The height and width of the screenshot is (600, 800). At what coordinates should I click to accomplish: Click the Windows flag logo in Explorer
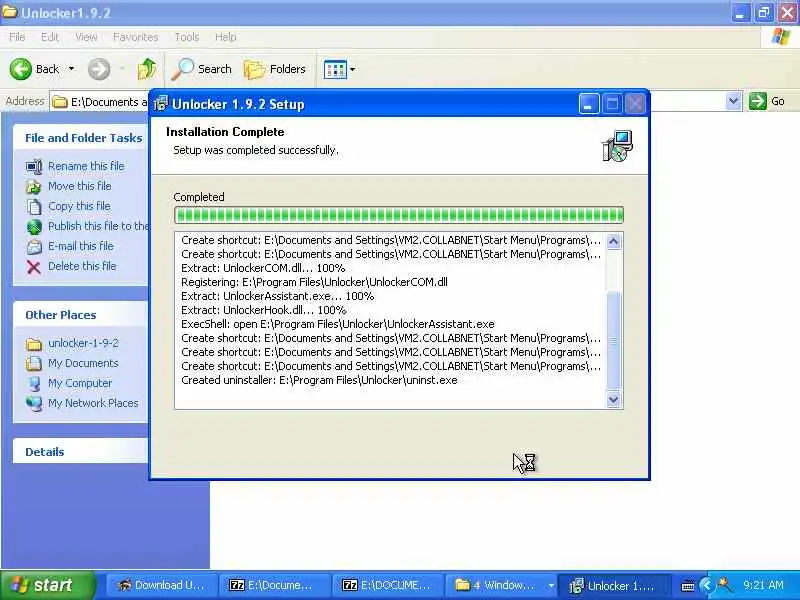pyautogui.click(x=780, y=37)
